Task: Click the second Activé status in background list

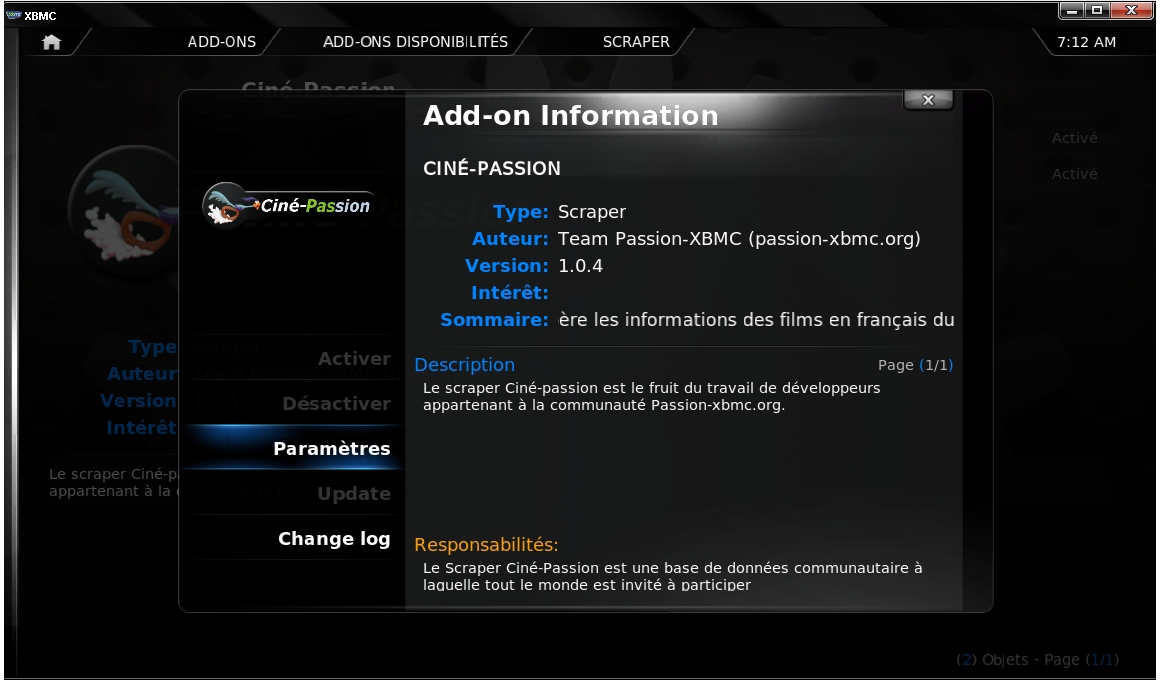Action: (1075, 174)
